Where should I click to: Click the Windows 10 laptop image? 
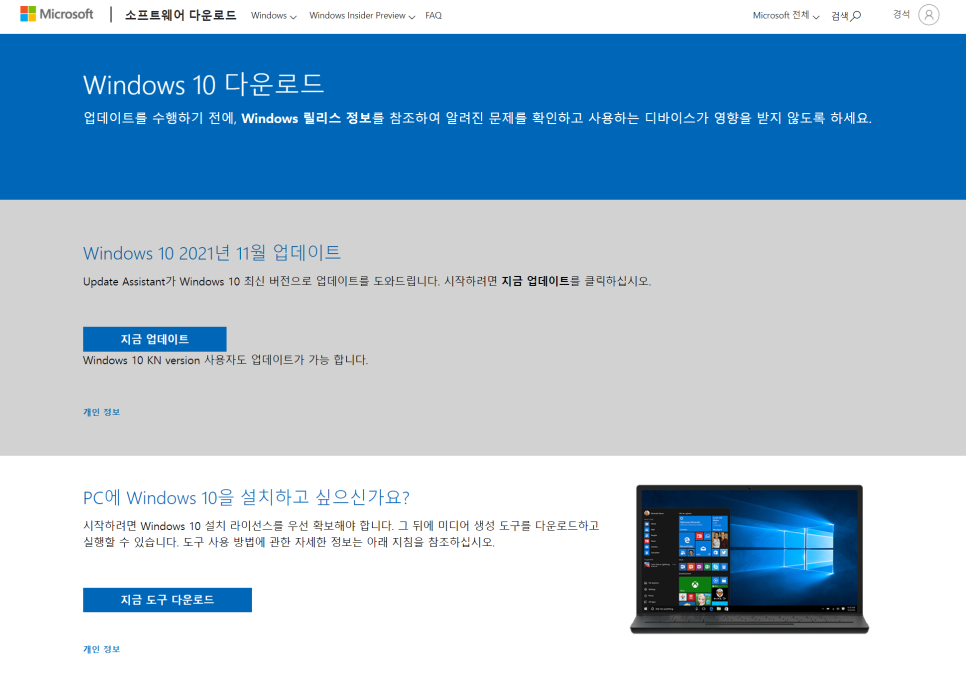tap(749, 559)
